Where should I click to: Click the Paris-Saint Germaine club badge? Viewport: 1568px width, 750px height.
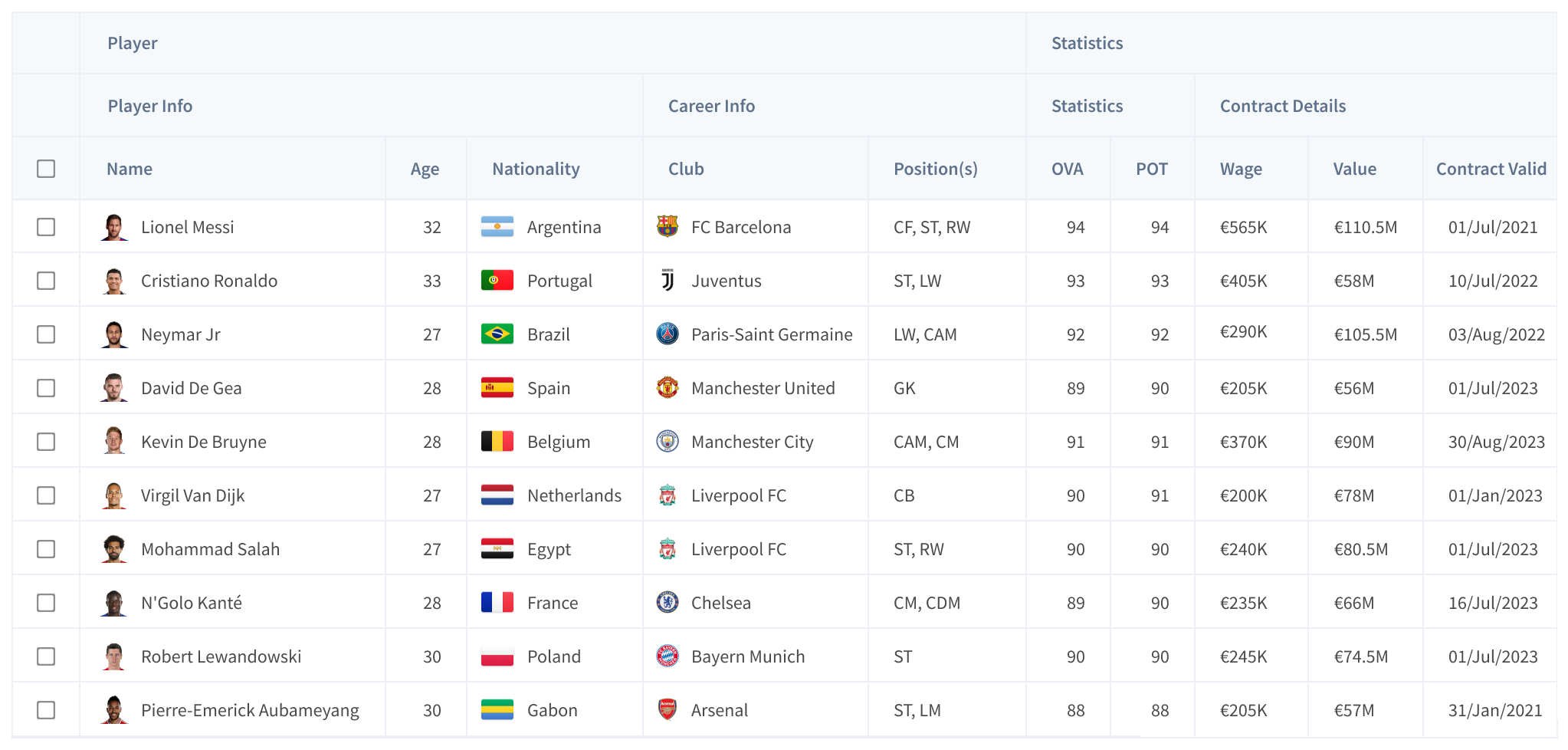click(x=668, y=334)
